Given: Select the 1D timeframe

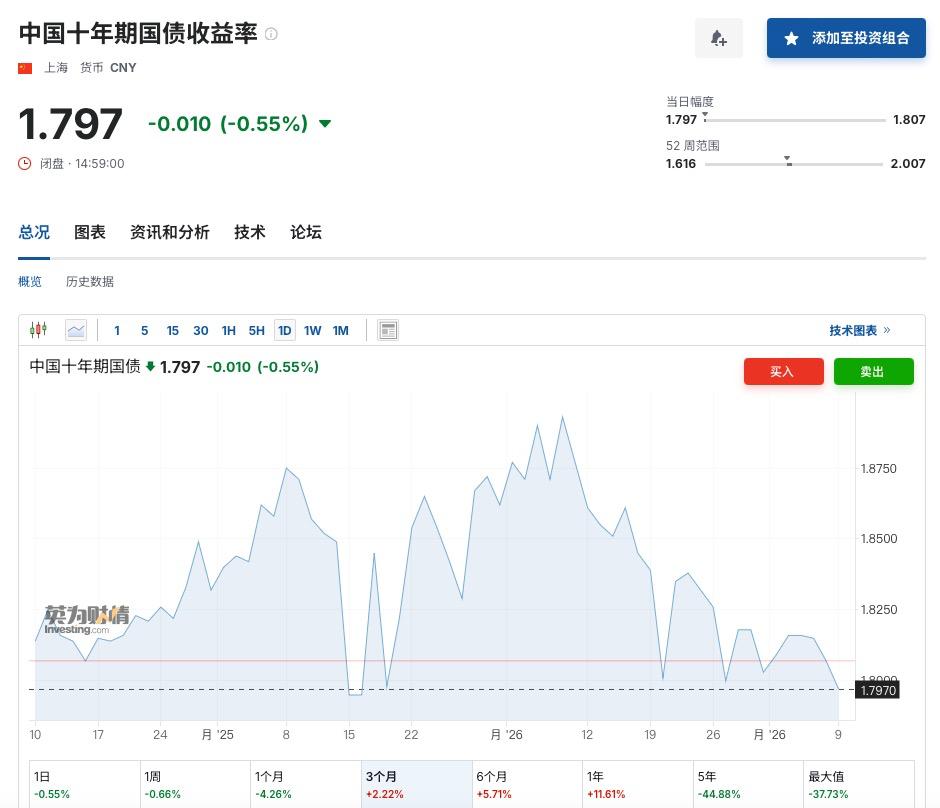Looking at the screenshot, I should coord(284,330).
